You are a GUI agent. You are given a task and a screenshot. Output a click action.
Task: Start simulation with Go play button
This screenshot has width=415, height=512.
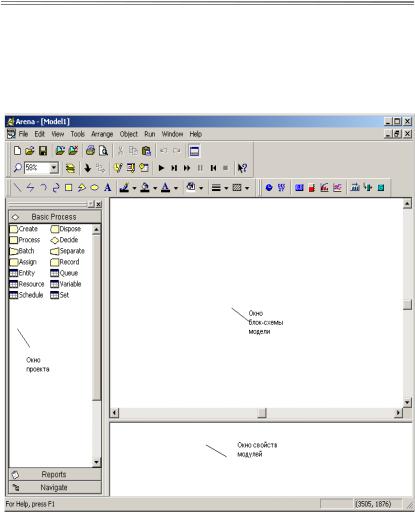[161, 168]
